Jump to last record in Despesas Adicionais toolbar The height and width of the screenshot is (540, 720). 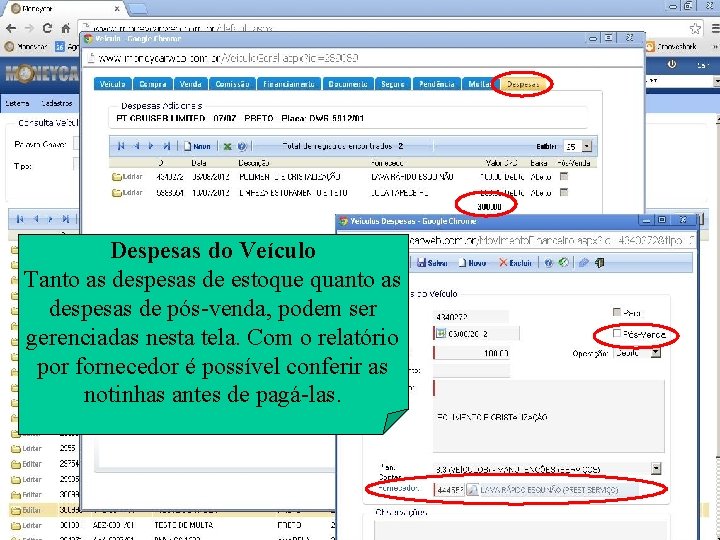(x=167, y=146)
